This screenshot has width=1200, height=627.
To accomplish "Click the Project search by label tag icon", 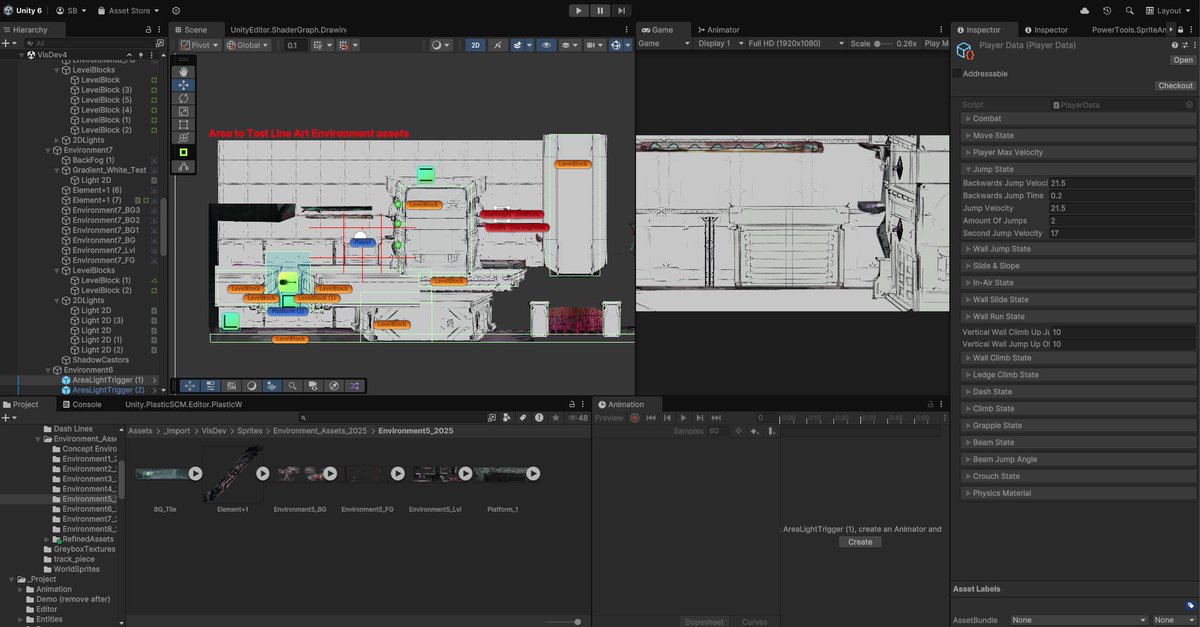I will pyautogui.click(x=521, y=418).
